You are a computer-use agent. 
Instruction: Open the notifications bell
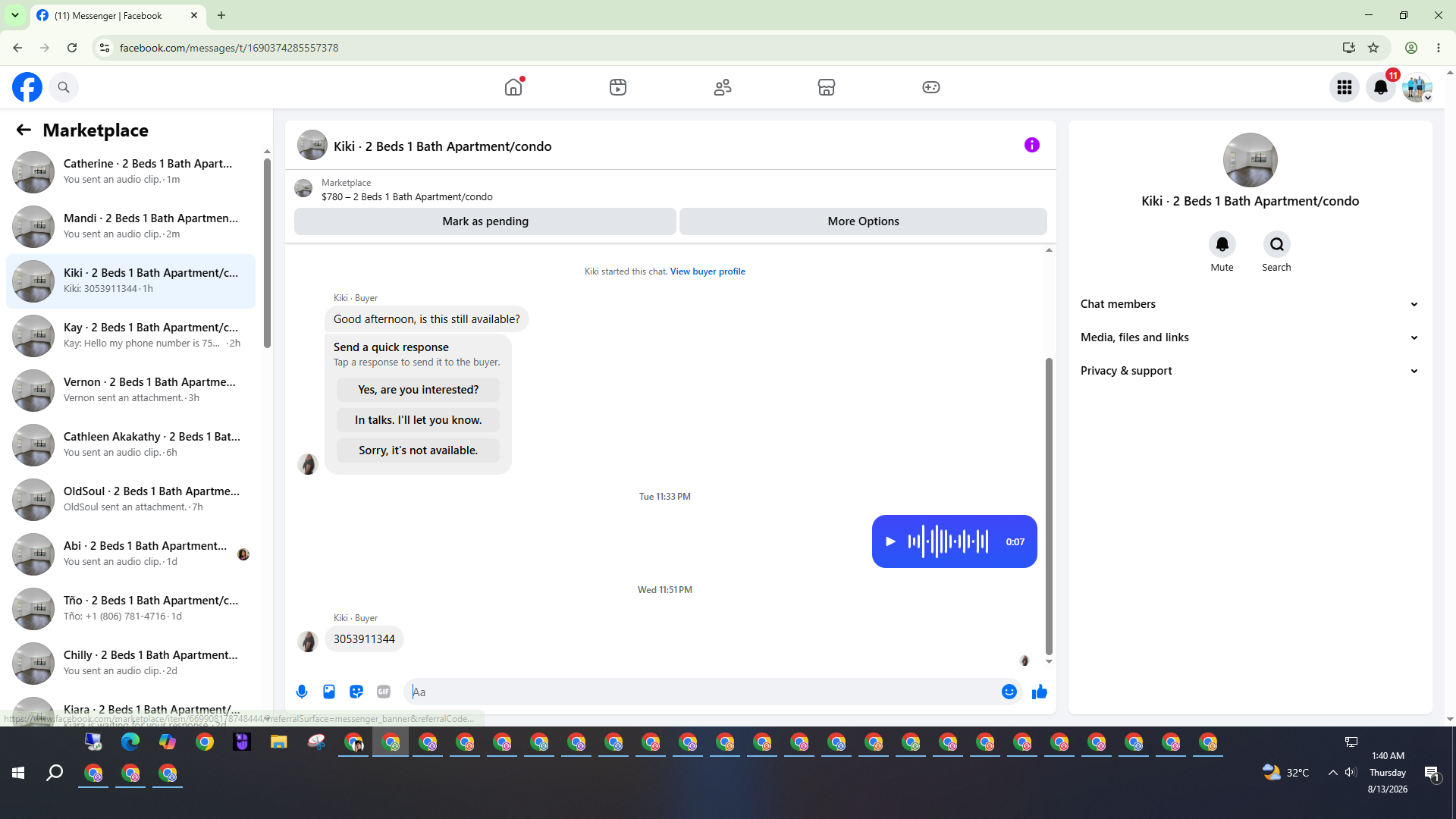(1381, 87)
